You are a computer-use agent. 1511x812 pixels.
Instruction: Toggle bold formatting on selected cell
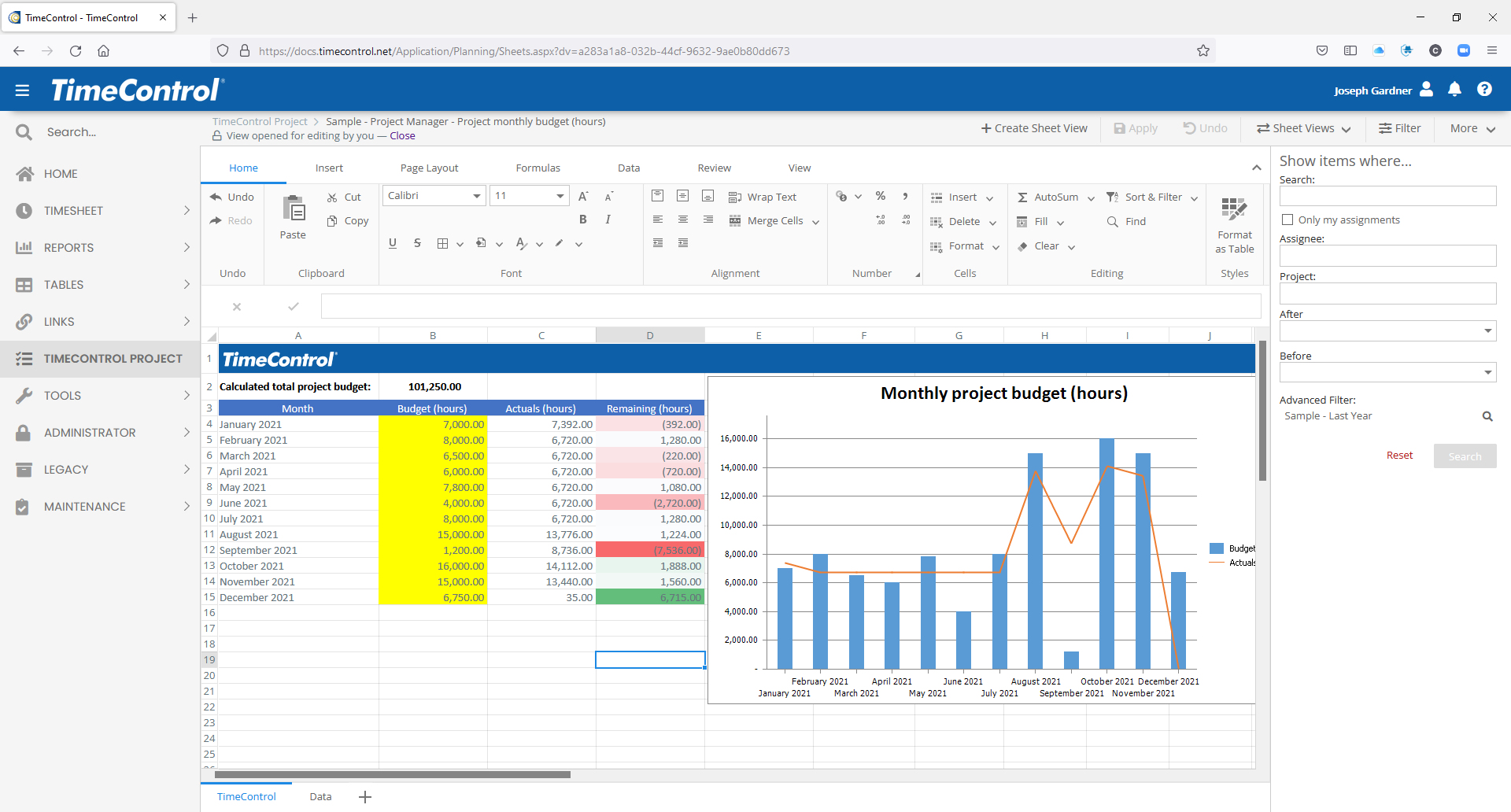pyautogui.click(x=583, y=219)
